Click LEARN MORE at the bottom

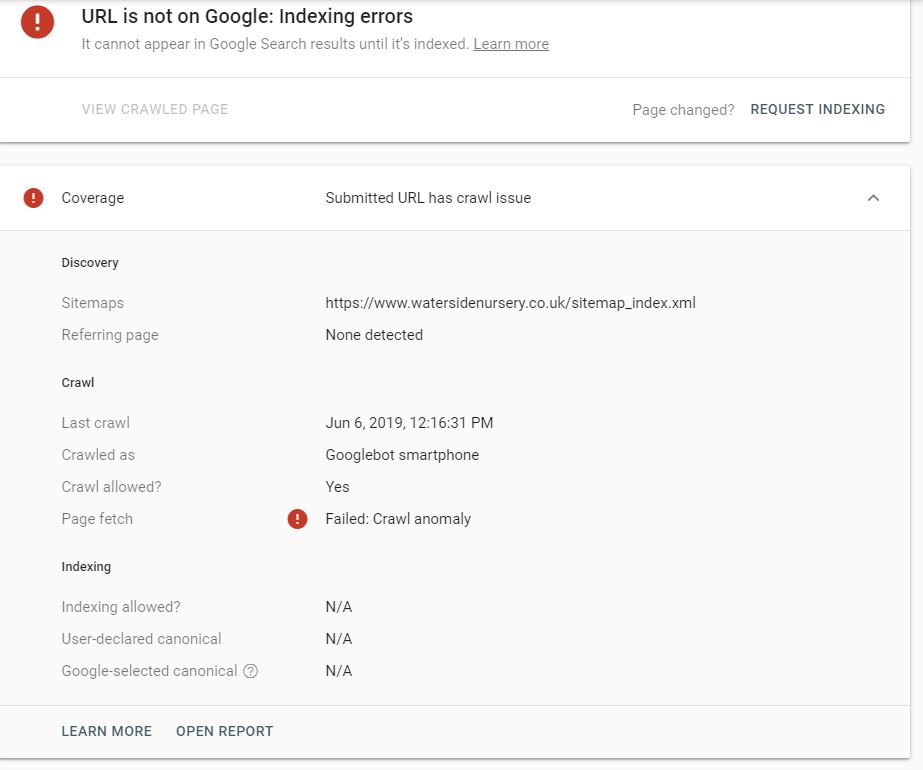pyautogui.click(x=106, y=731)
